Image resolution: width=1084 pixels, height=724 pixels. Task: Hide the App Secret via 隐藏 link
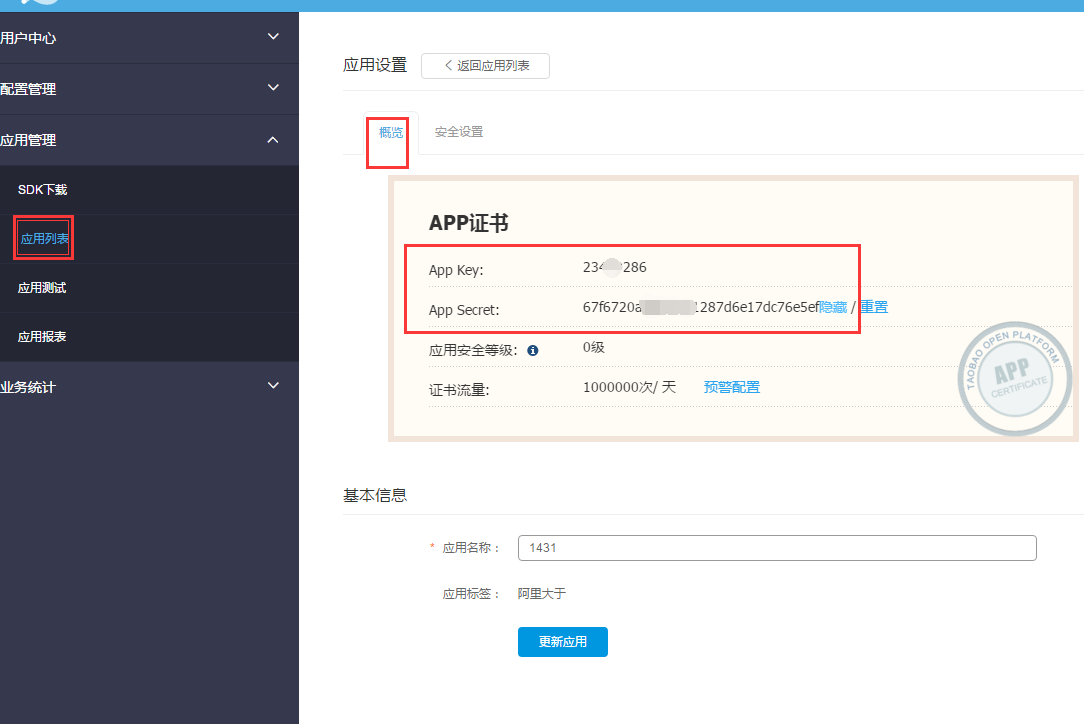coord(833,307)
